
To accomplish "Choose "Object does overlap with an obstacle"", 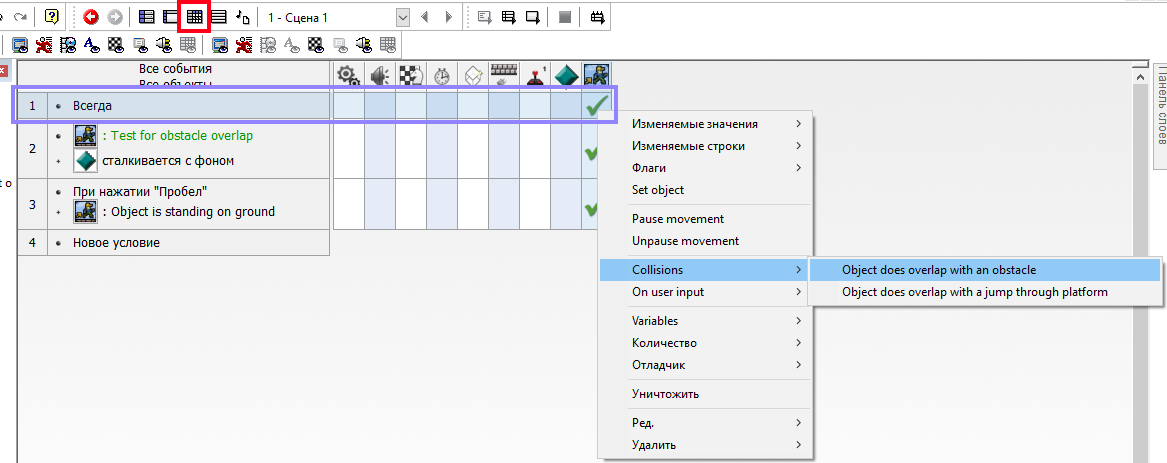I will (x=939, y=270).
